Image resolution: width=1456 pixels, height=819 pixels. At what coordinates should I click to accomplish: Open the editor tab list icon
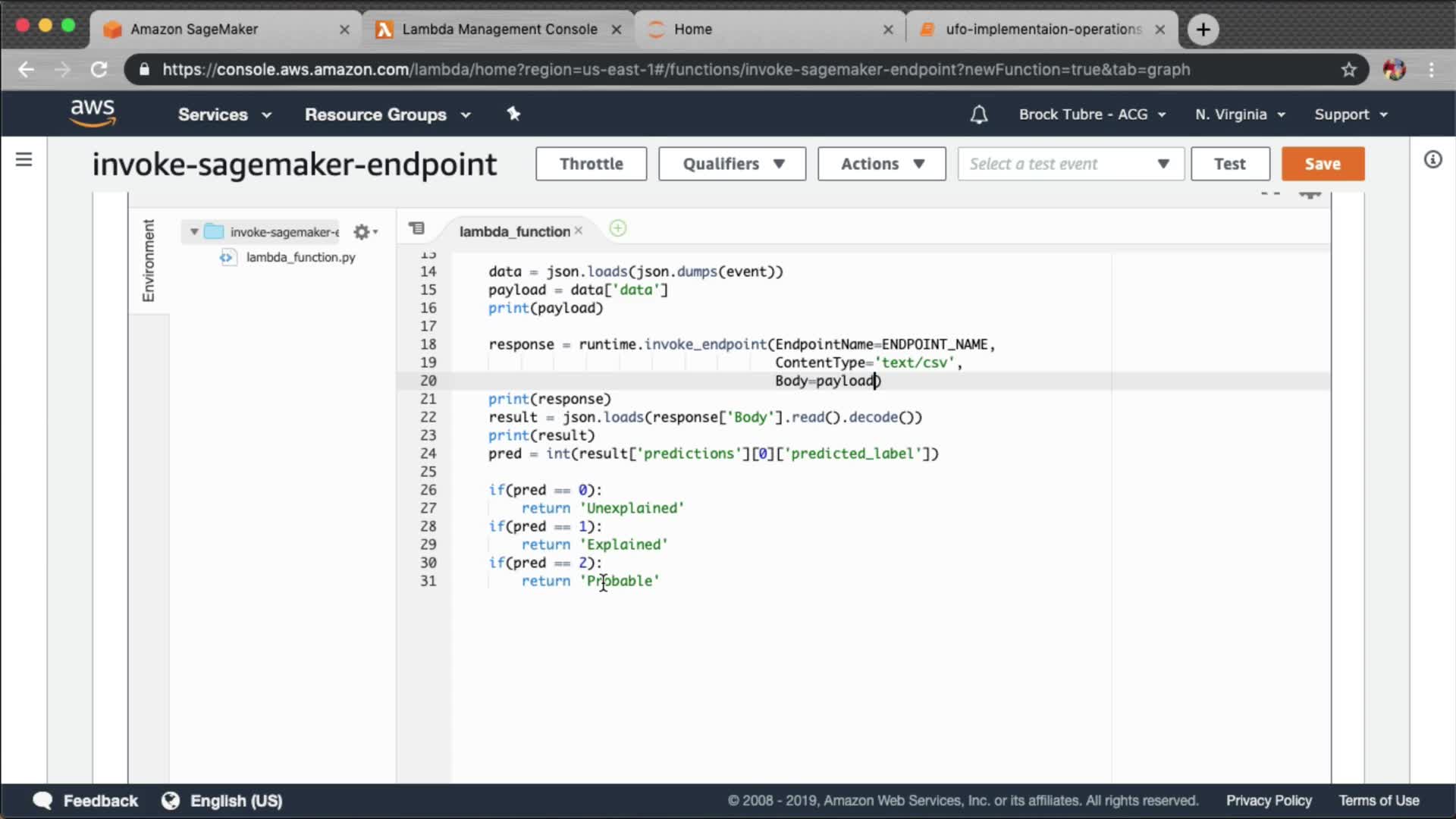click(416, 228)
